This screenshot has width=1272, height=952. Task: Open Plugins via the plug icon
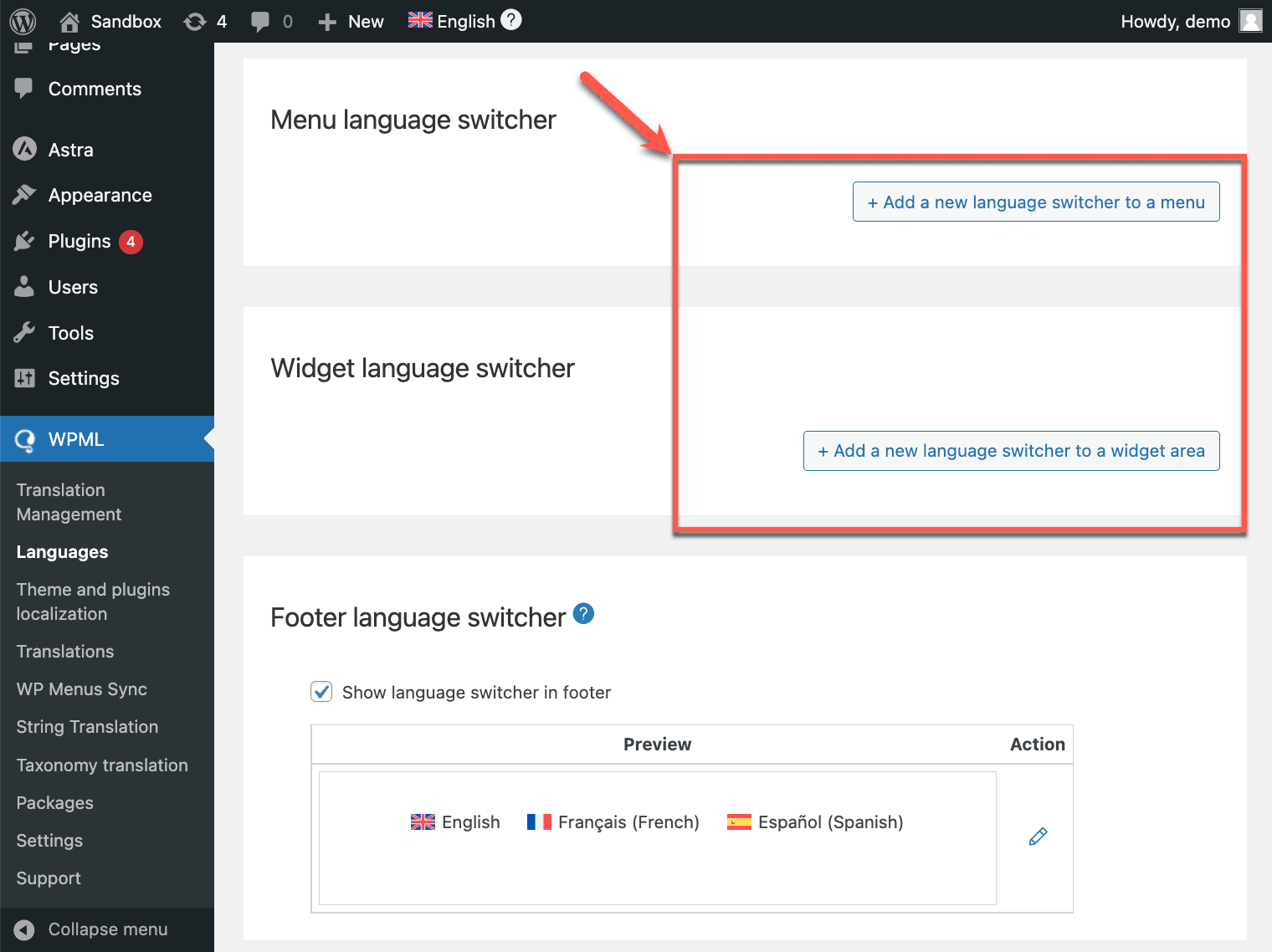(x=24, y=241)
